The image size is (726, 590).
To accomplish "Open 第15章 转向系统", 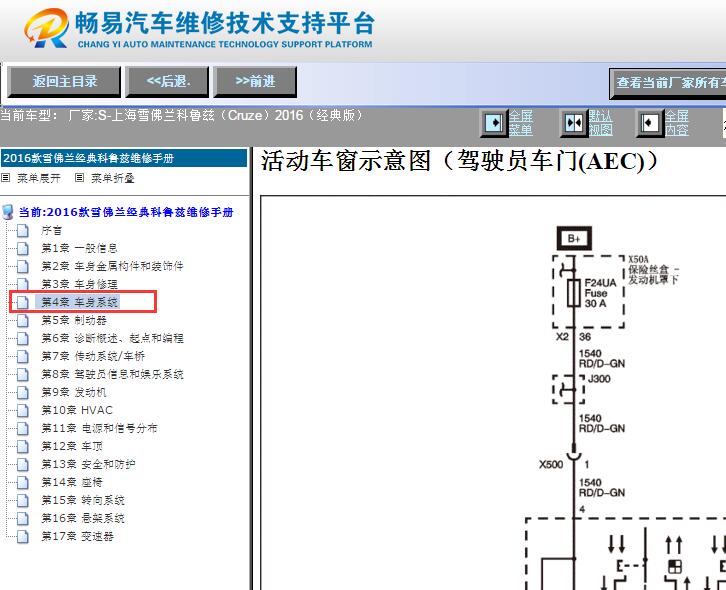I will [x=83, y=500].
